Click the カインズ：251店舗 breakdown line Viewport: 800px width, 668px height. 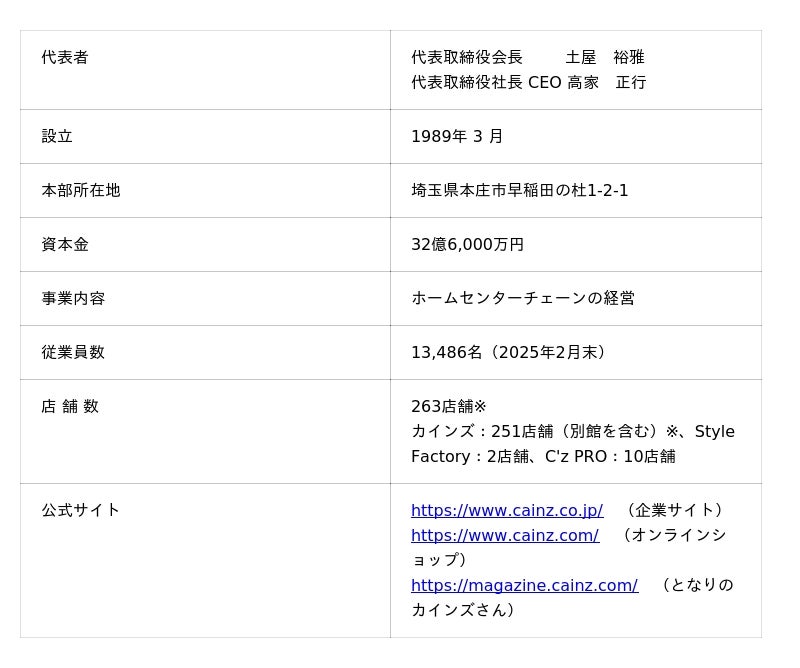pos(572,431)
